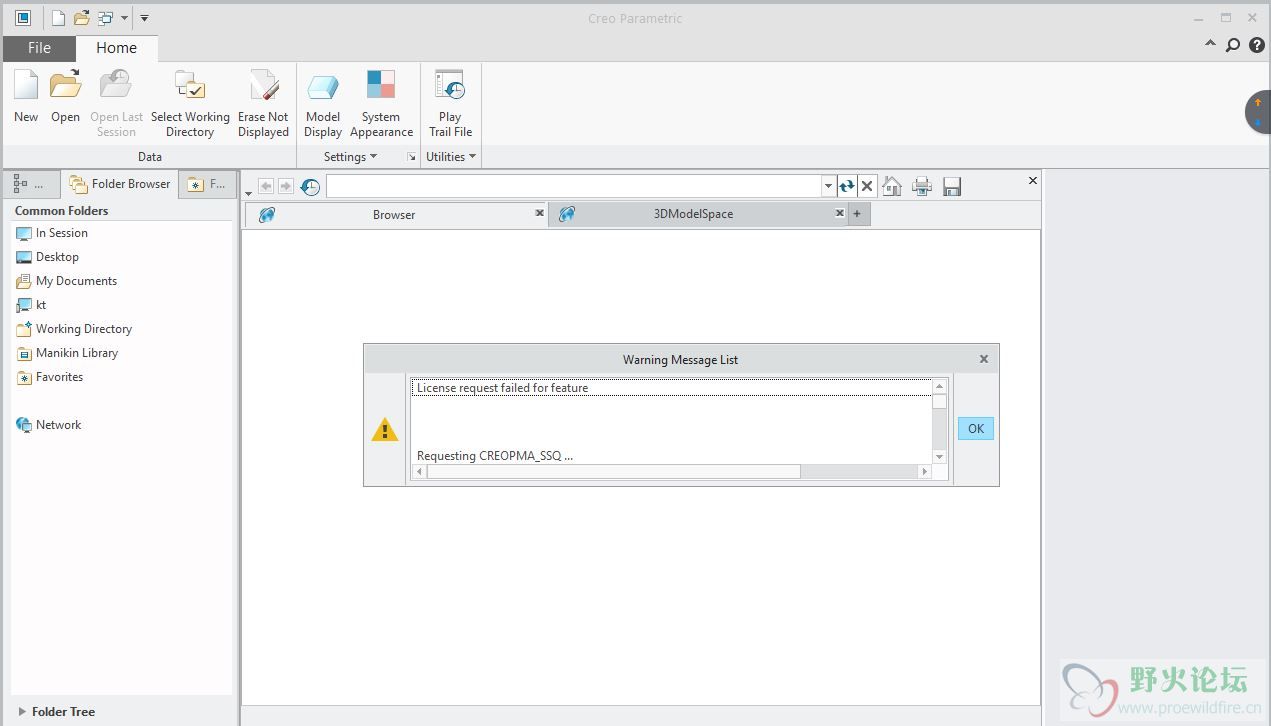Open the browser address bar dropdown

coord(828,186)
